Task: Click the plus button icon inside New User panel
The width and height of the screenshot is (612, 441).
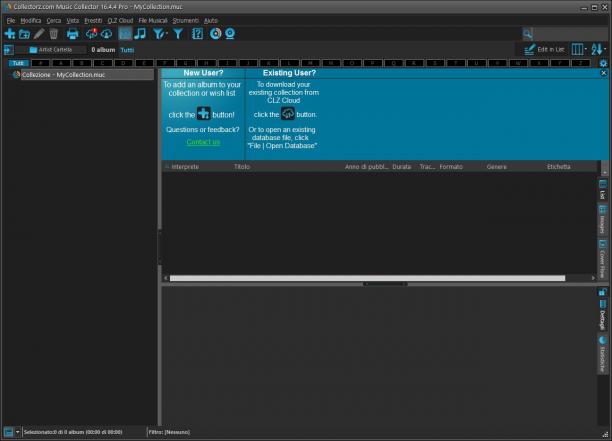Action: point(203,114)
